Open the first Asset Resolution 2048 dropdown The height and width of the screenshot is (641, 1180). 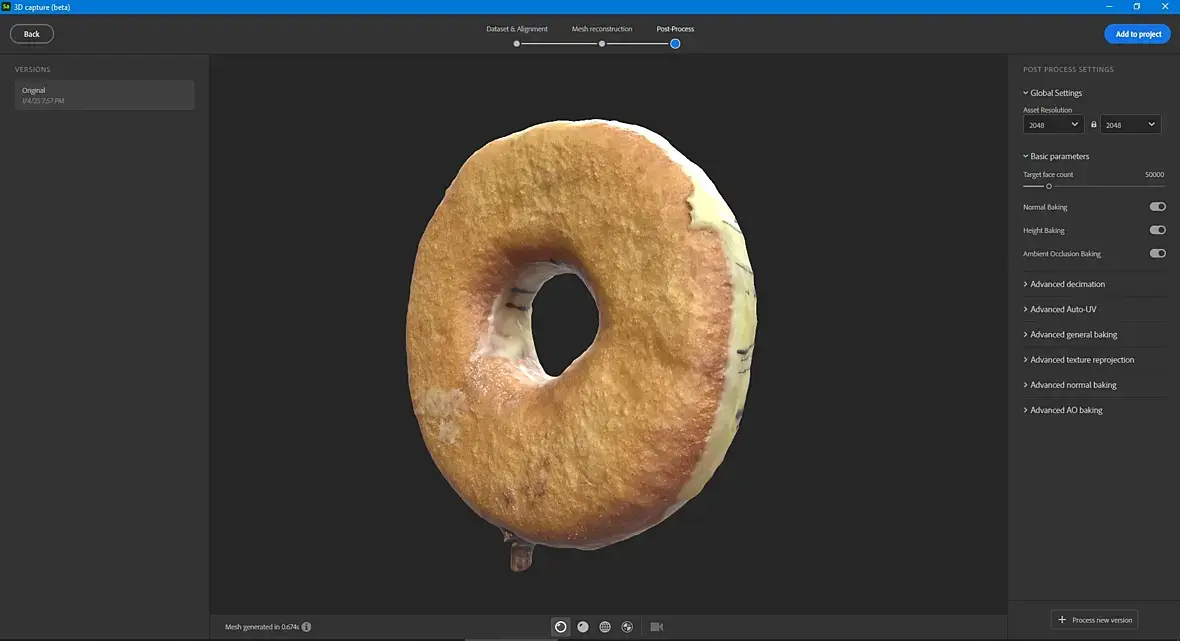point(1053,125)
